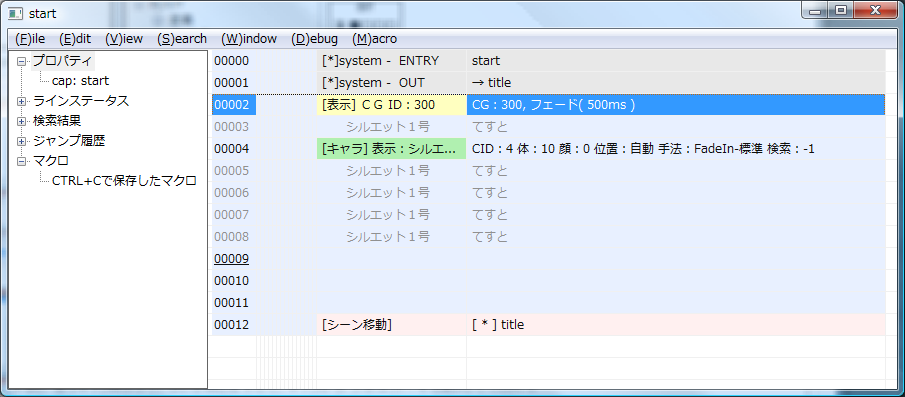Open the (S)earch menu
Viewport: 905px width, 397px height.
coord(182,39)
